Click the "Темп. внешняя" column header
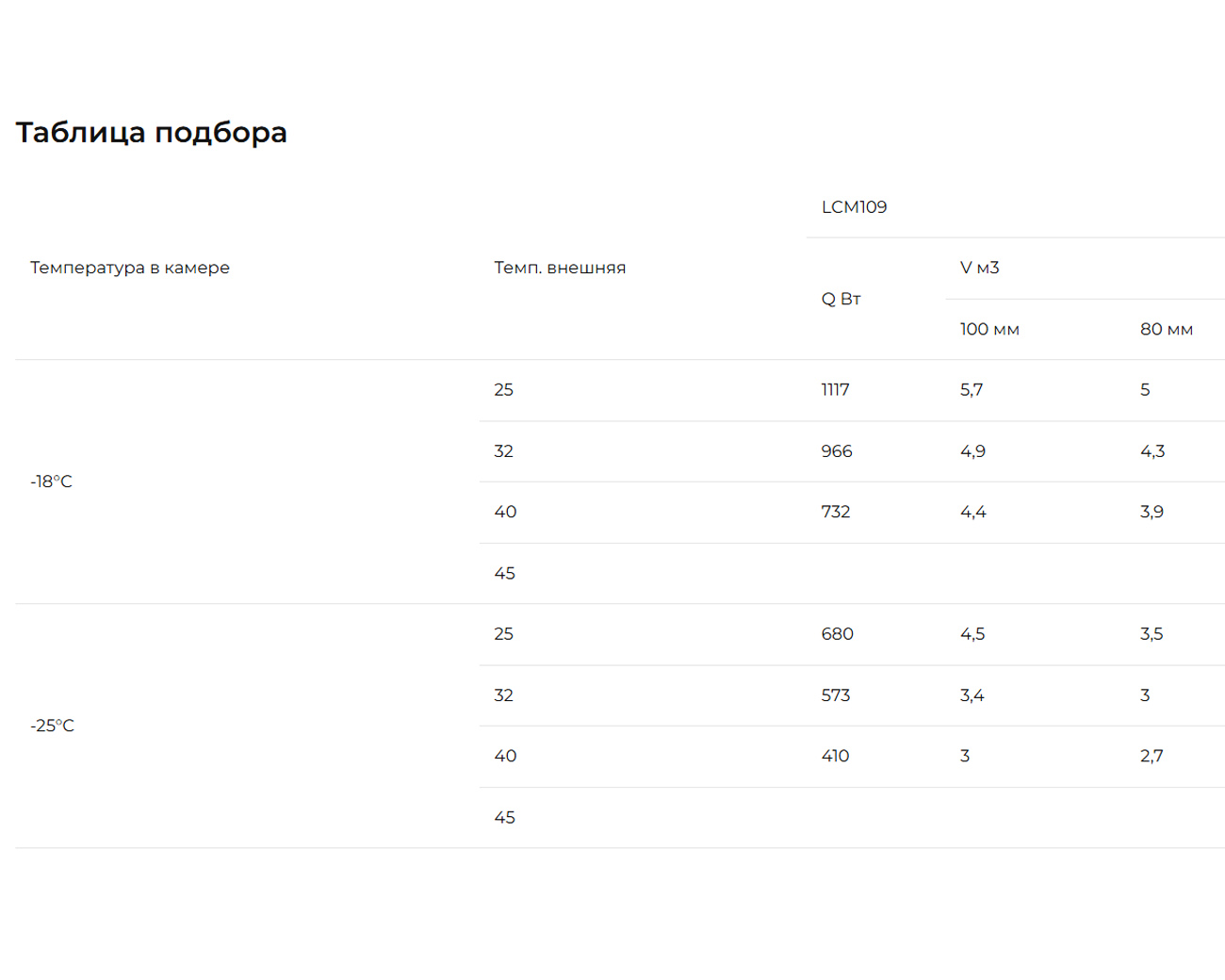This screenshot has height=980, width=1225. pyautogui.click(x=560, y=268)
